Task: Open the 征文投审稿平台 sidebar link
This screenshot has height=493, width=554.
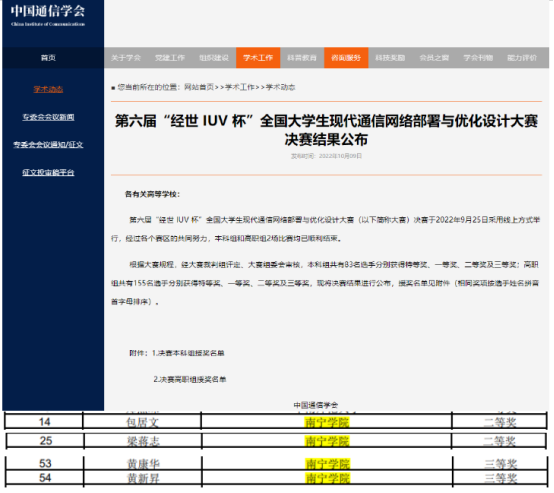Action: point(48,172)
